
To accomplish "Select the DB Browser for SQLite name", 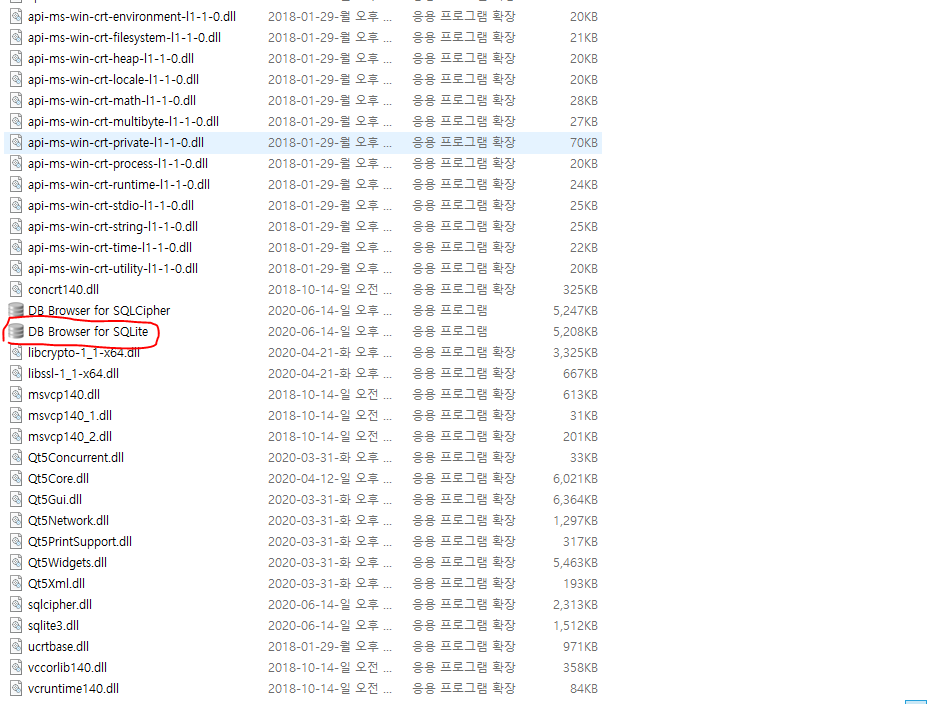I will [88, 331].
